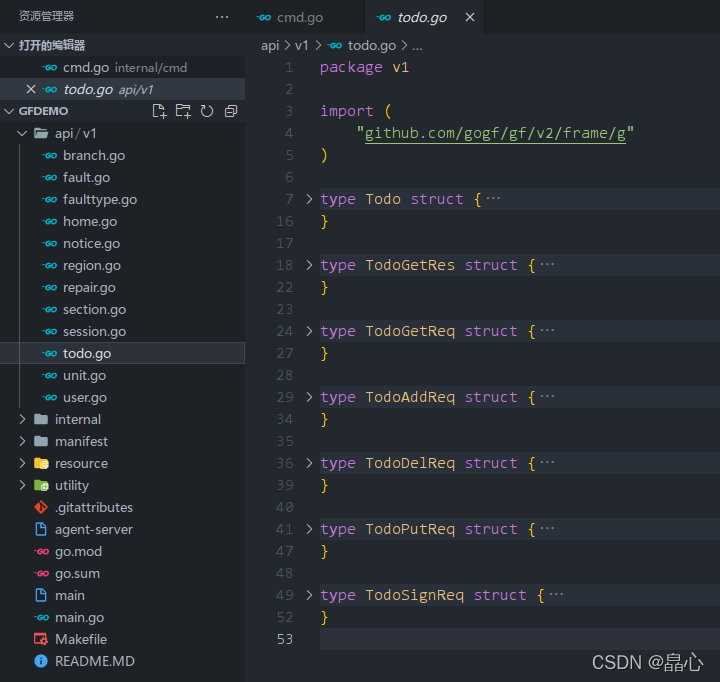720x682 pixels.
Task: Close todo.go in the open editors list
Action: [x=31, y=89]
